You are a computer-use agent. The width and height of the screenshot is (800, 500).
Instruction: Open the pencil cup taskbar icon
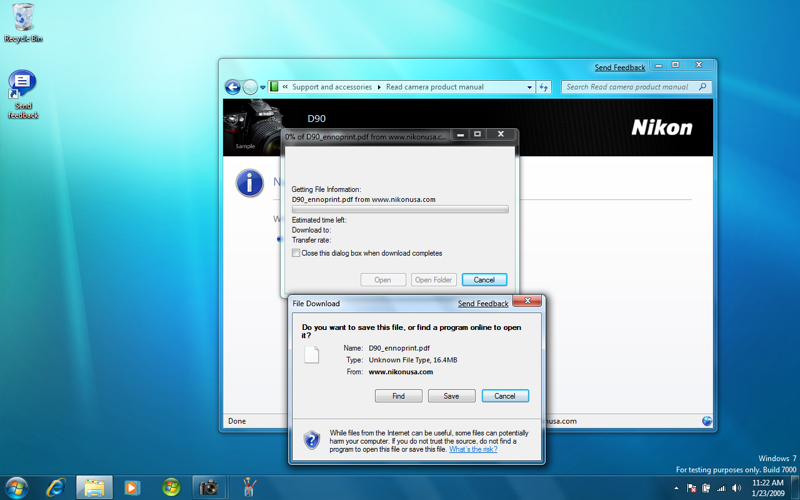[248, 488]
